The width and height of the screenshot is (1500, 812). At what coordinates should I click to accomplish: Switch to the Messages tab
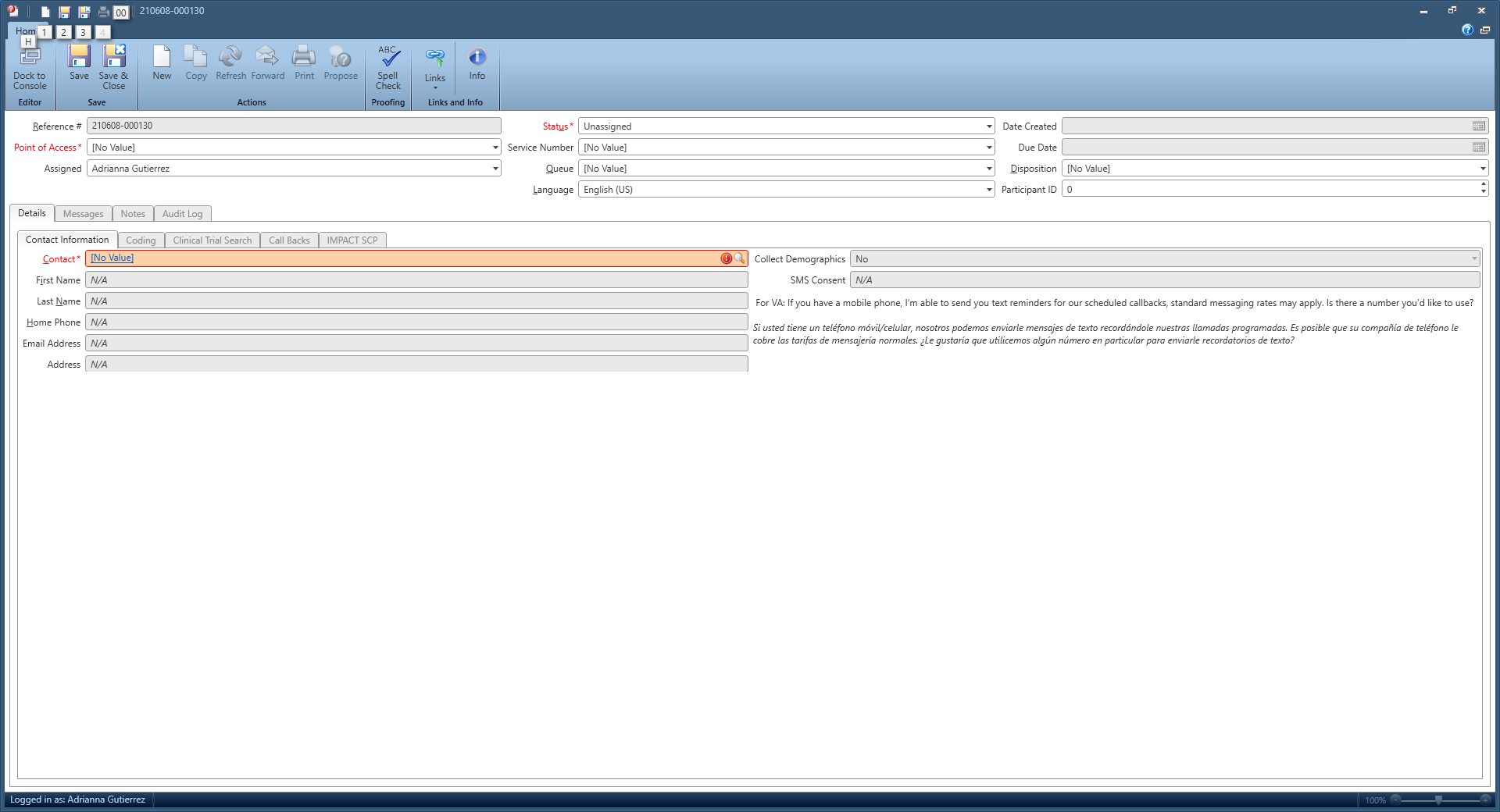point(83,214)
